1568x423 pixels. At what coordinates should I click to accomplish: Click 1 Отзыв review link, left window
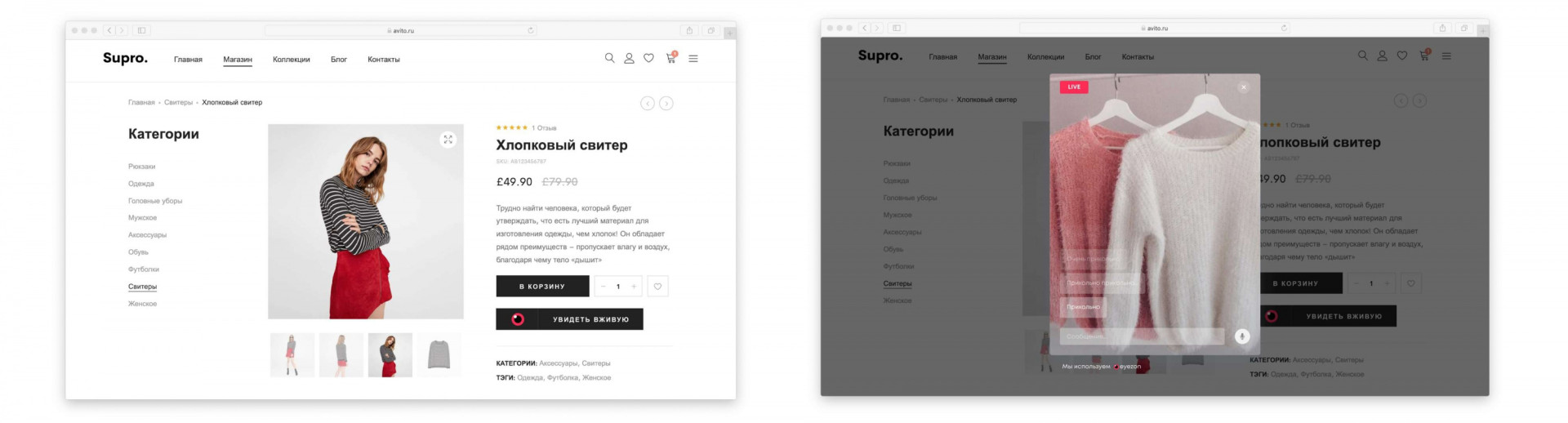(544, 128)
